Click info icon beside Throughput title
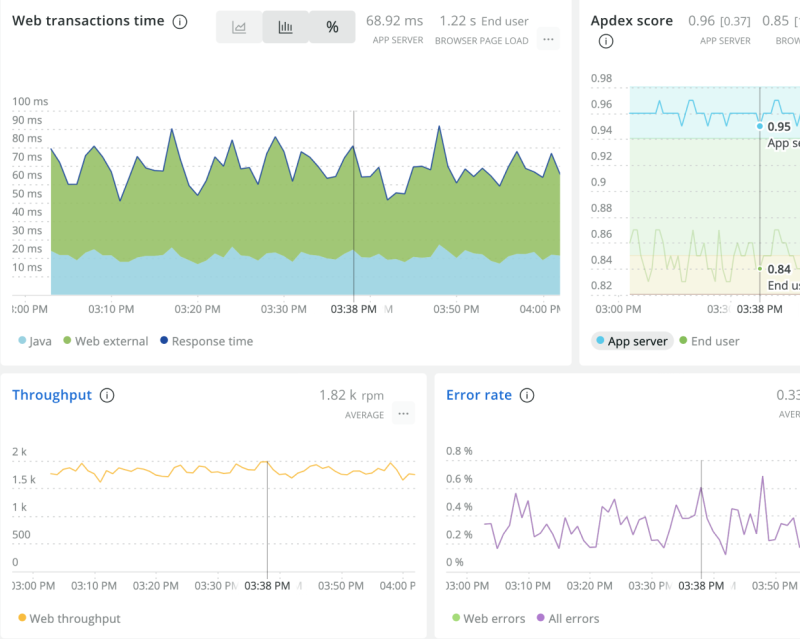 coord(107,395)
